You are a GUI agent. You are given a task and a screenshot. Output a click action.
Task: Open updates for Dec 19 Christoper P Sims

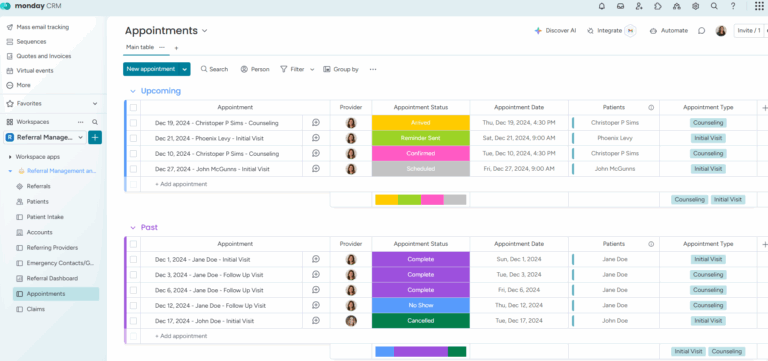(x=316, y=122)
